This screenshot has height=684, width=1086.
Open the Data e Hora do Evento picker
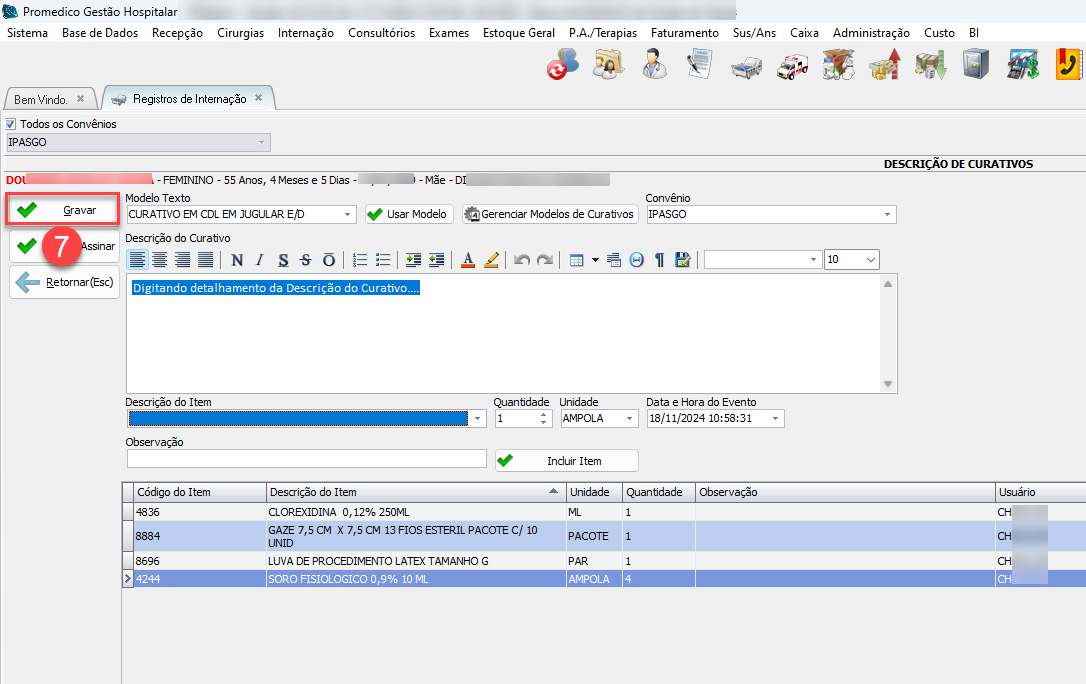click(776, 419)
